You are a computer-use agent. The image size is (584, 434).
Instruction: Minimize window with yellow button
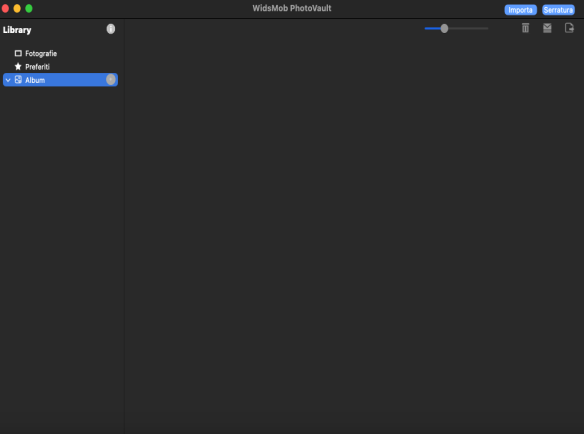click(17, 9)
